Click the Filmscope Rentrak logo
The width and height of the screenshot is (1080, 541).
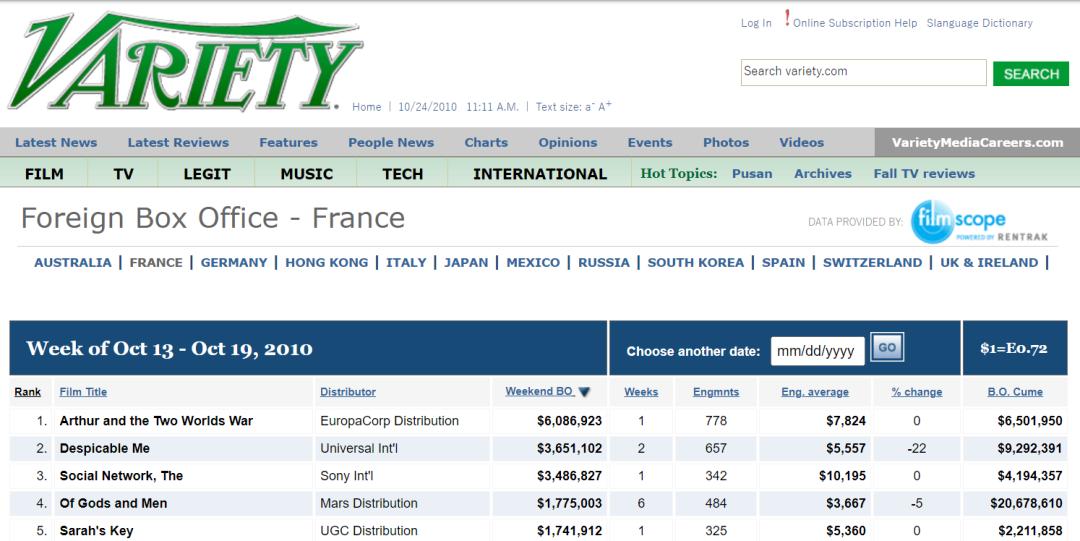[x=979, y=222]
